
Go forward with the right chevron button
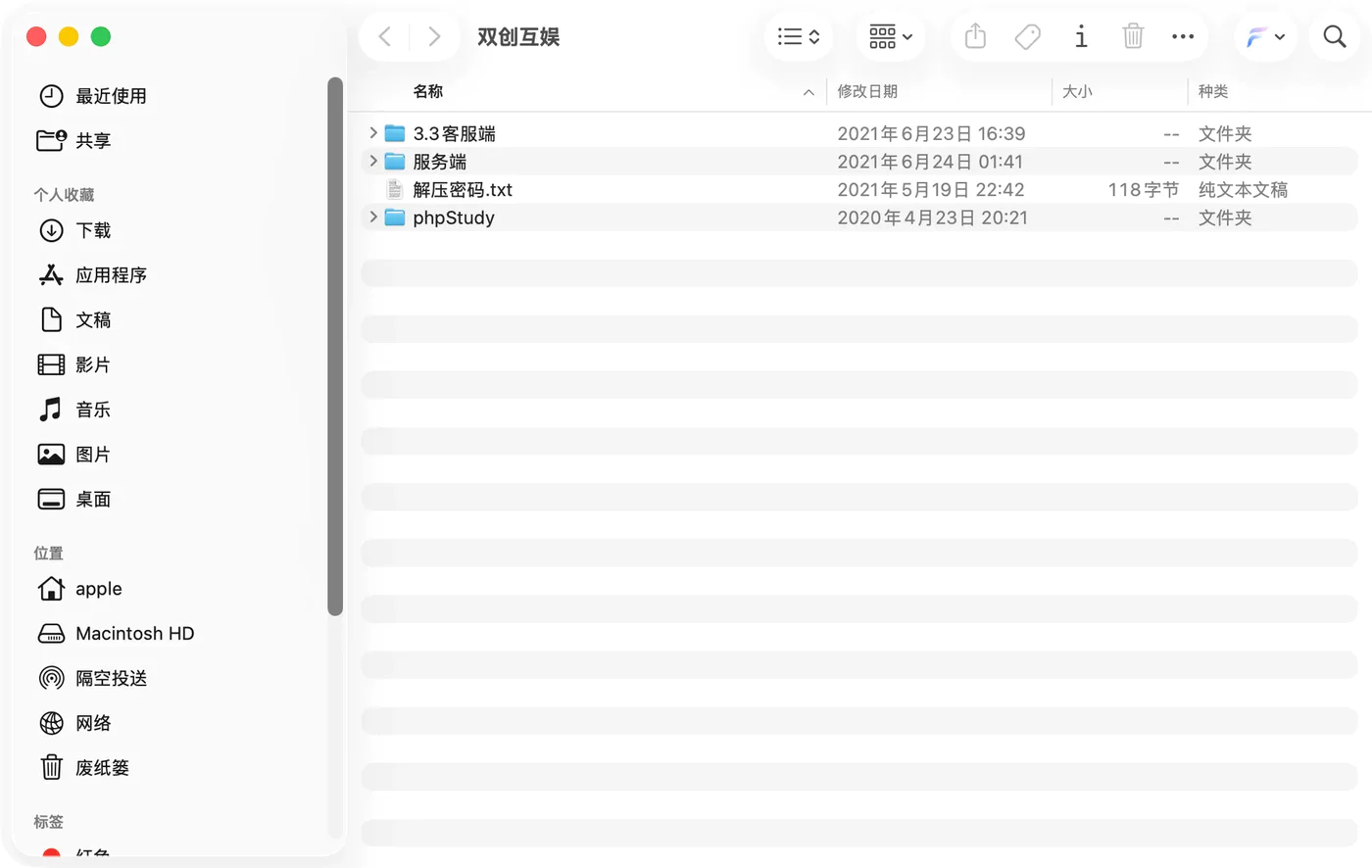(x=434, y=37)
